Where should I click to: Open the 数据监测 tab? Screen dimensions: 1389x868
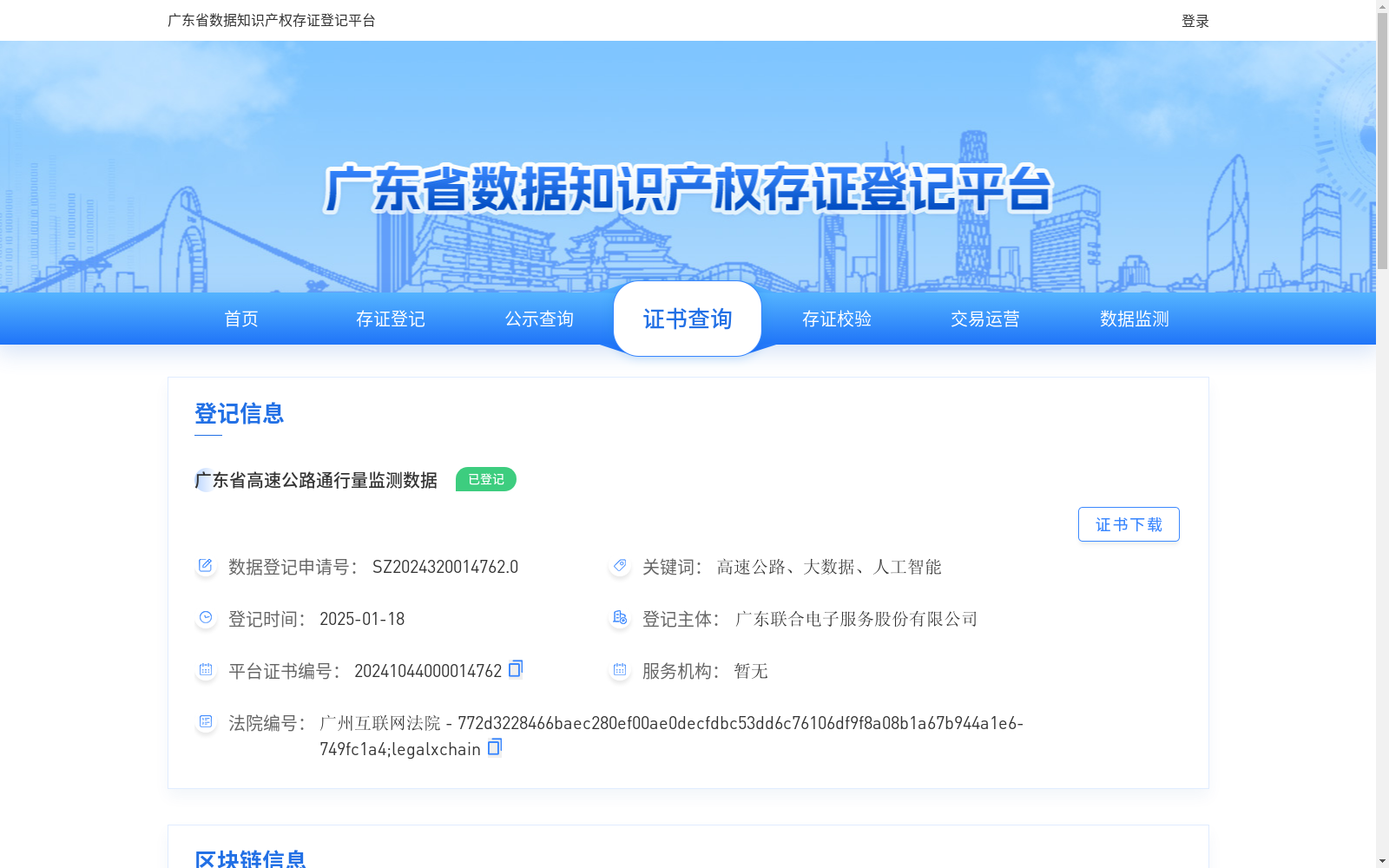pyautogui.click(x=1133, y=319)
